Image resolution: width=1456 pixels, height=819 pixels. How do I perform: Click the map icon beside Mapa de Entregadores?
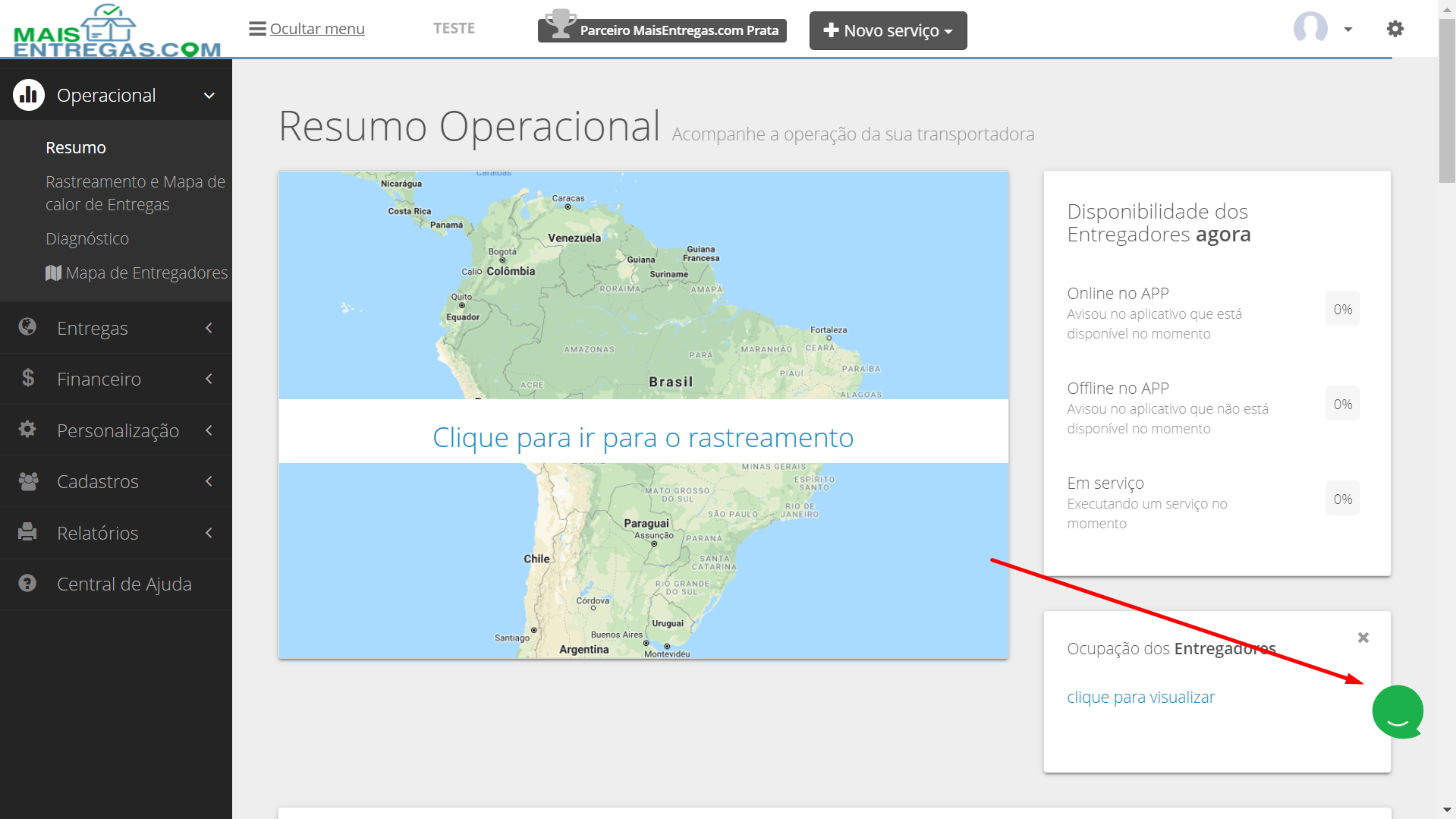53,272
